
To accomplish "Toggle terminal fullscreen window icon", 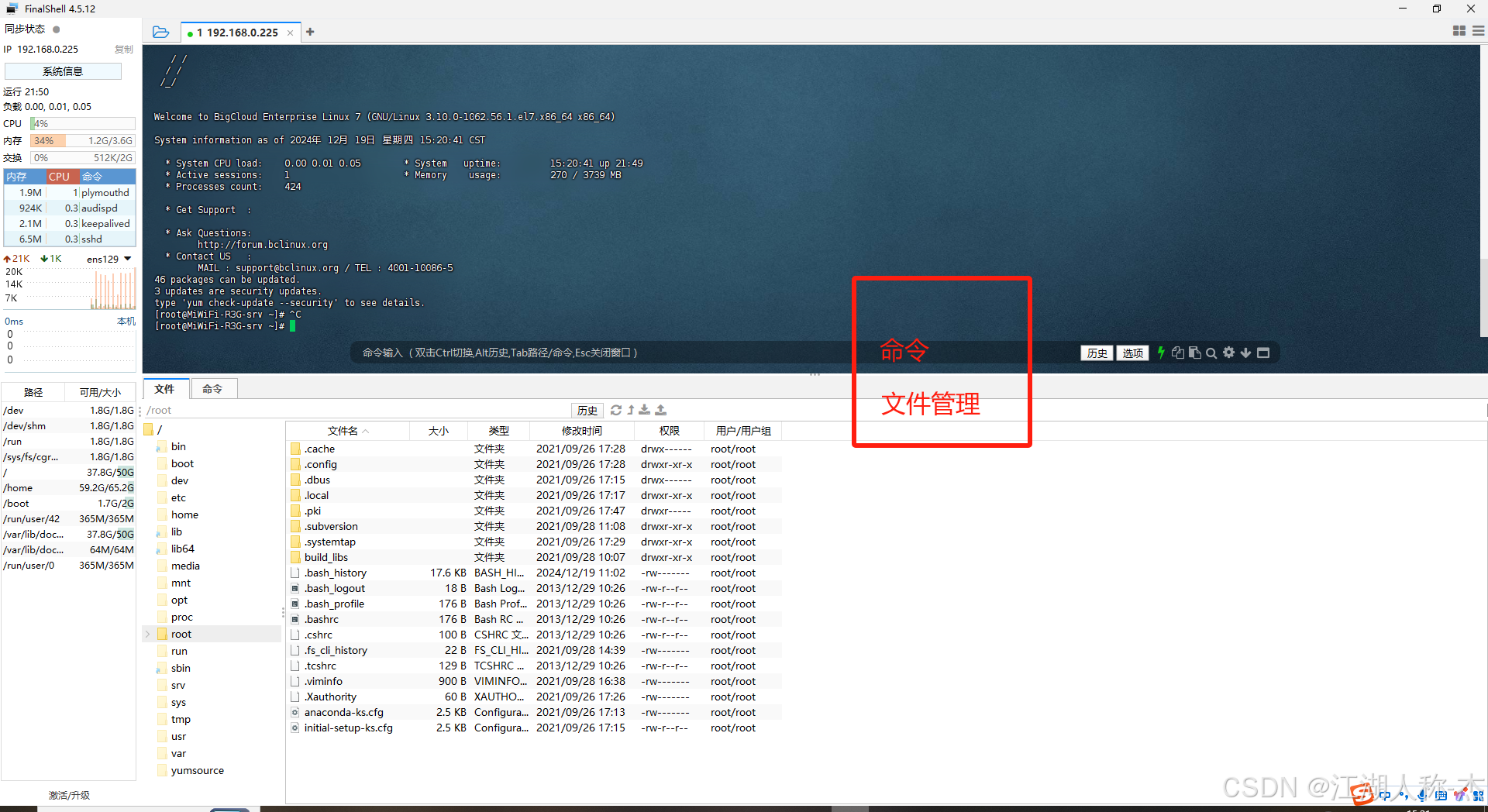I will pyautogui.click(x=1263, y=353).
